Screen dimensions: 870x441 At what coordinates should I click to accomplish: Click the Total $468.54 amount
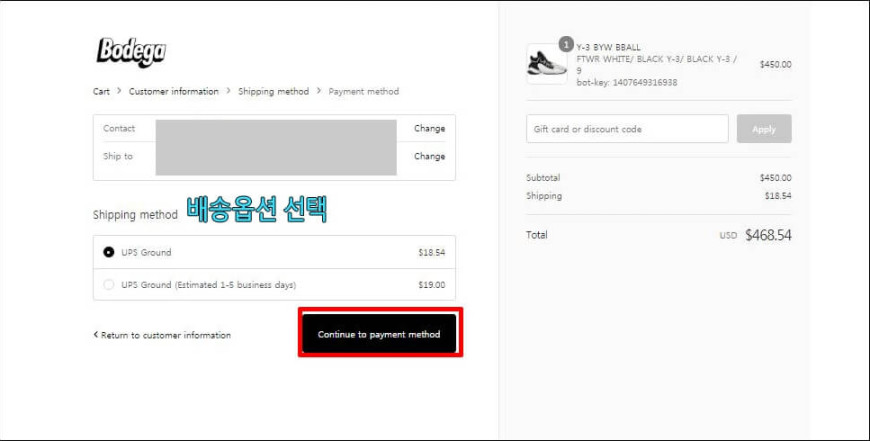[768, 235]
